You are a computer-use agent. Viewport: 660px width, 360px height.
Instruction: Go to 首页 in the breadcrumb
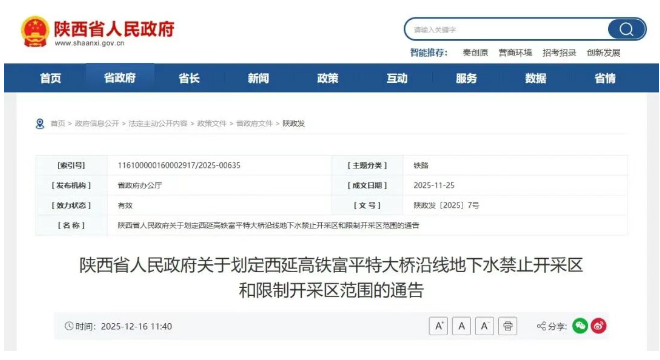[x=58, y=123]
